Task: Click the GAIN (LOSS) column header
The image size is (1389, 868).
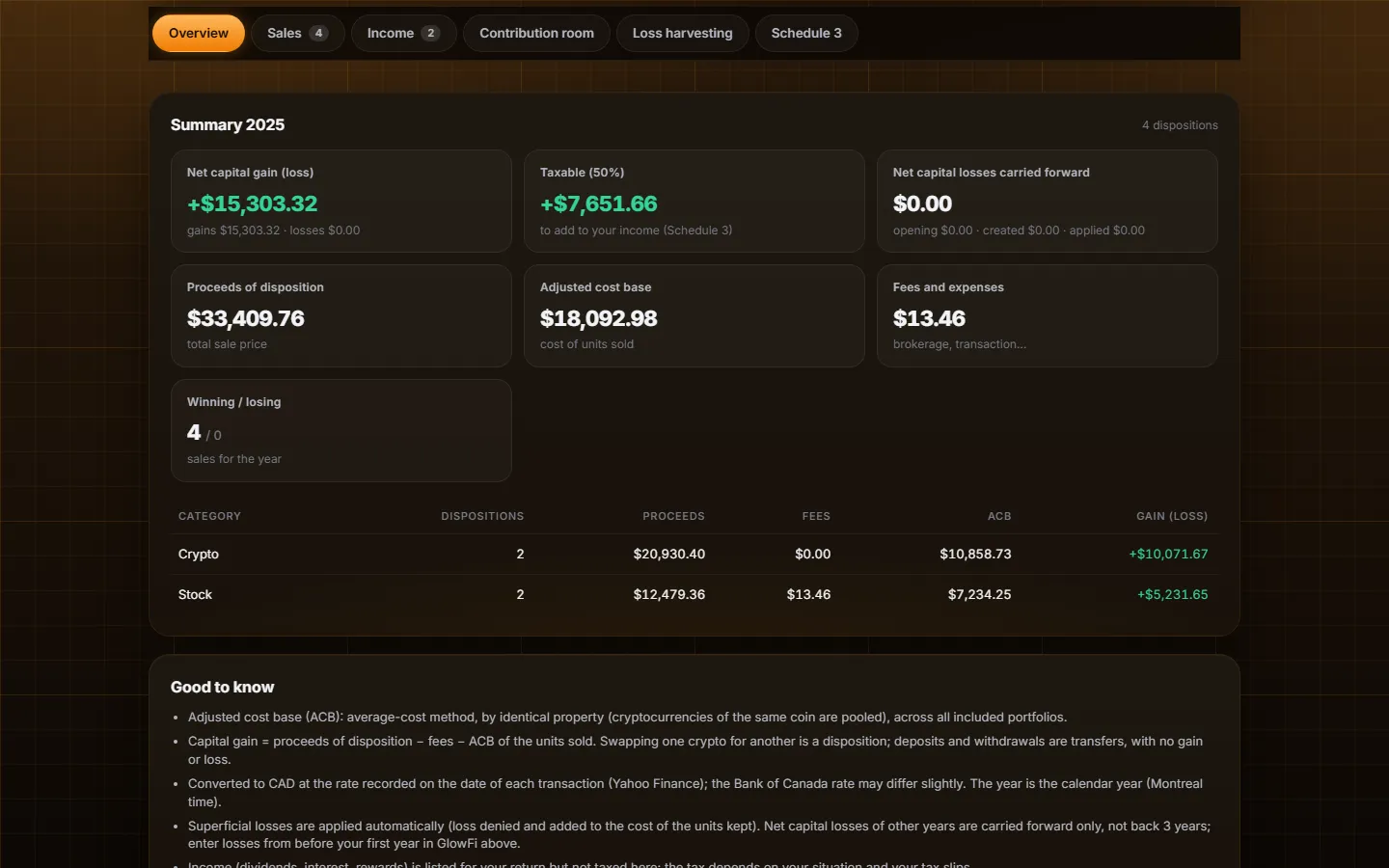Action: (1172, 516)
